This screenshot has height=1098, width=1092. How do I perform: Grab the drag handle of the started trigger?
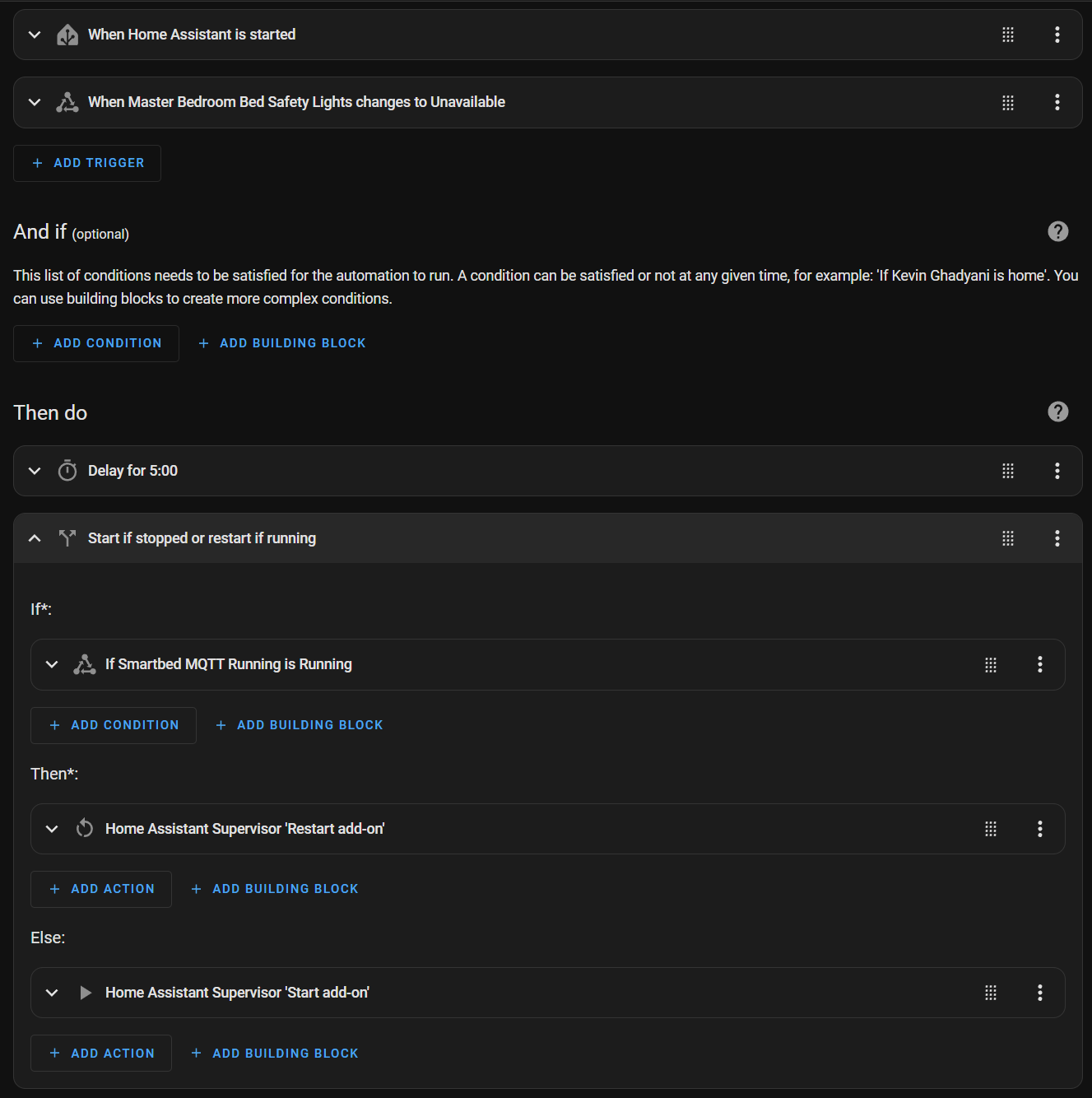click(1008, 35)
